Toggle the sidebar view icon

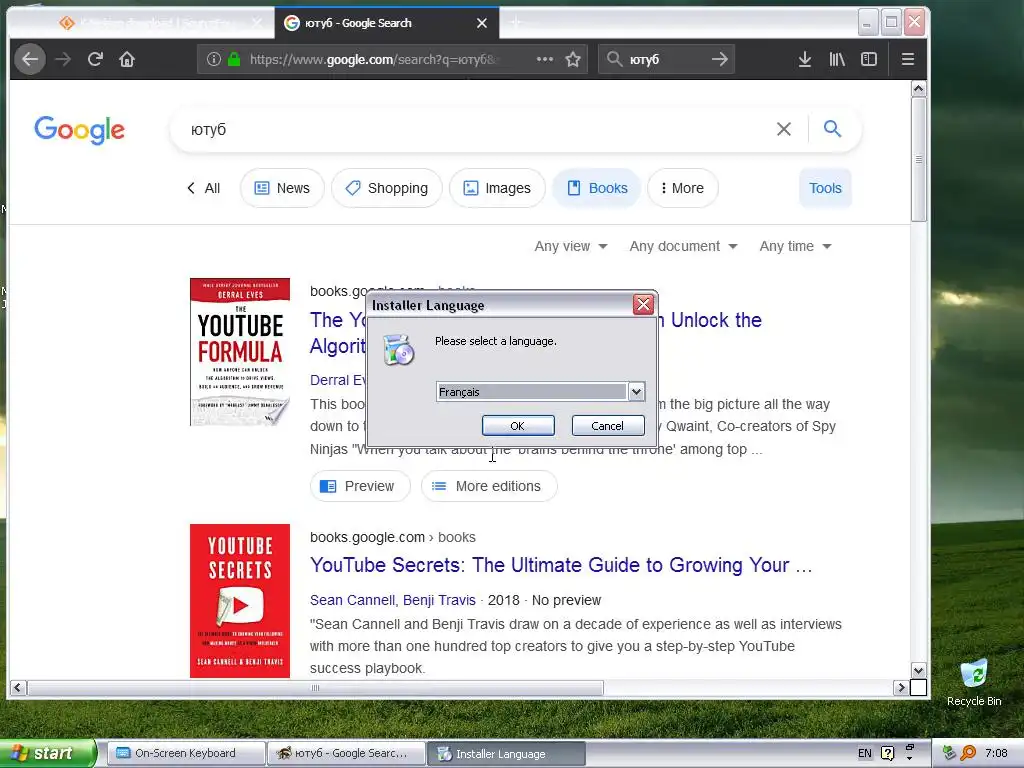[x=869, y=59]
